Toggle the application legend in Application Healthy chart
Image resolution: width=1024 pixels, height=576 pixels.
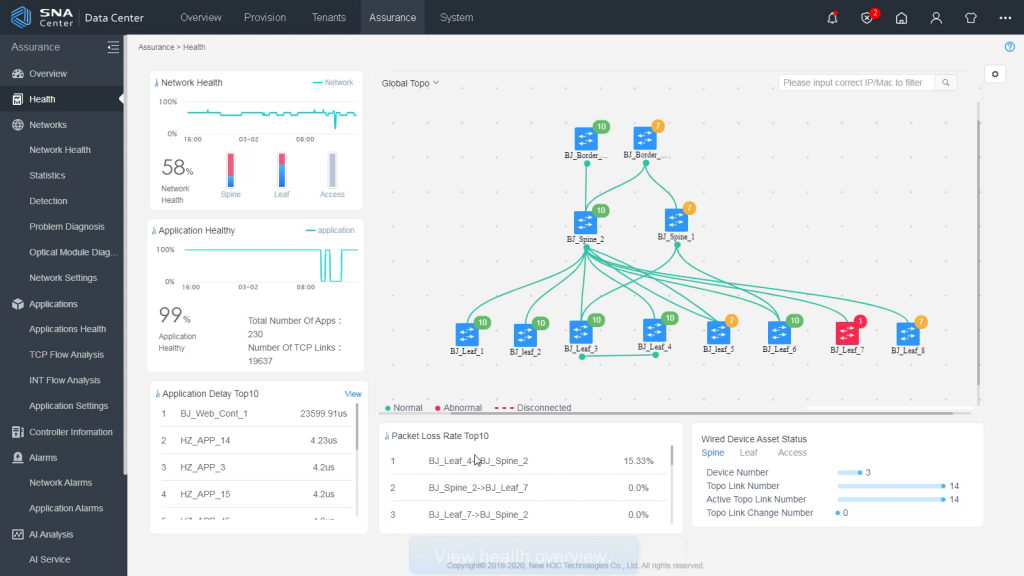point(330,230)
